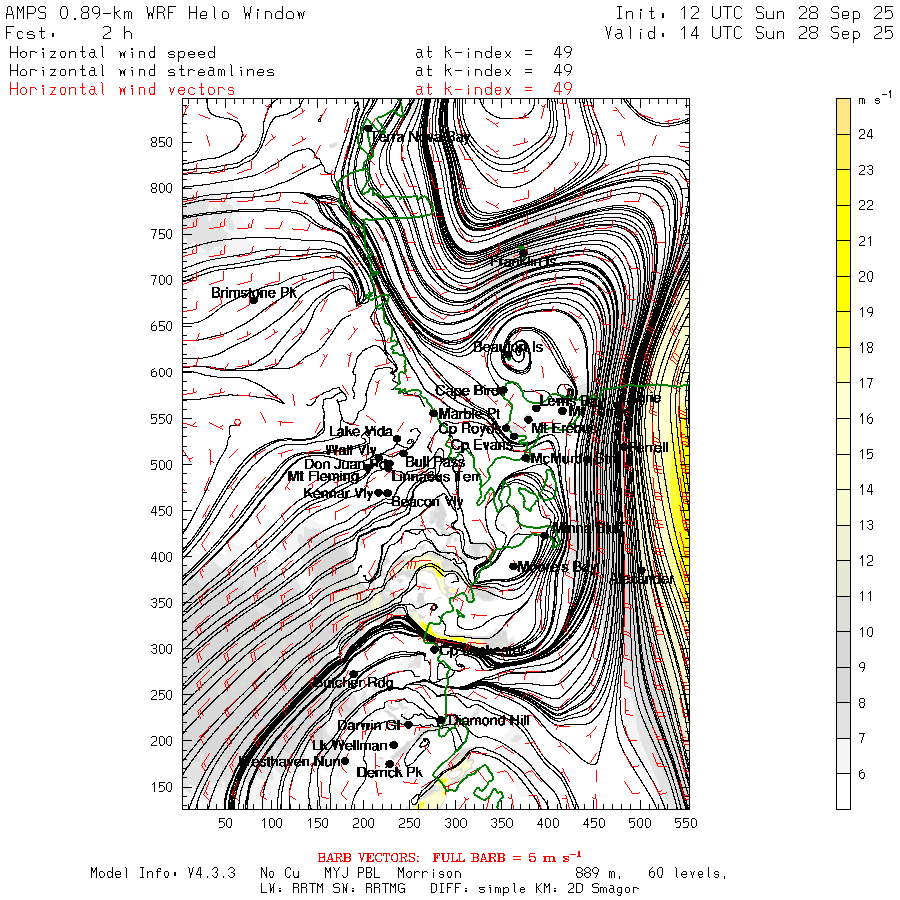Click the y-axis tick label '650'
The width and height of the screenshot is (900, 900).
pos(161,326)
